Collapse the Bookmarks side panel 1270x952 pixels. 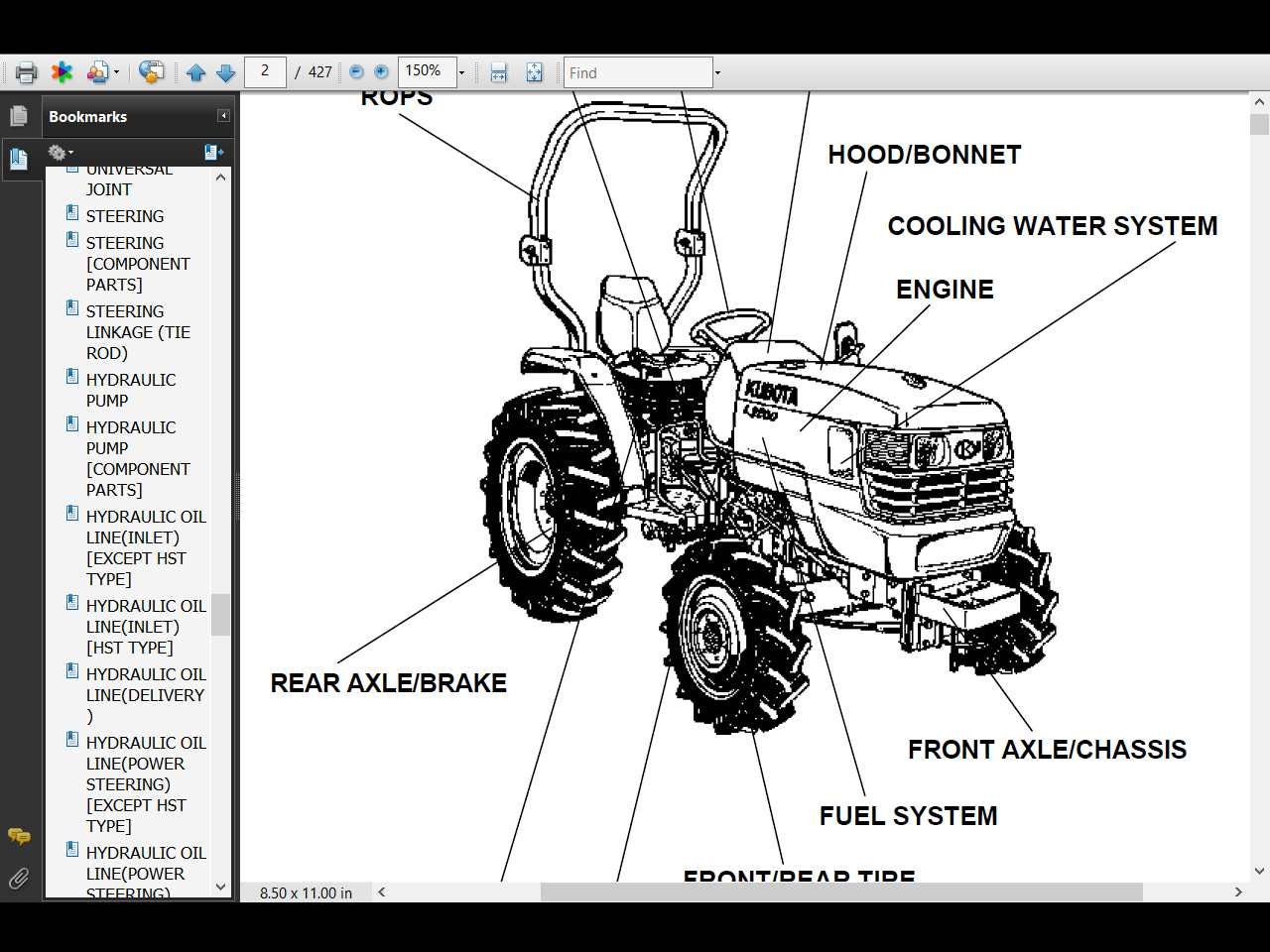(x=223, y=114)
